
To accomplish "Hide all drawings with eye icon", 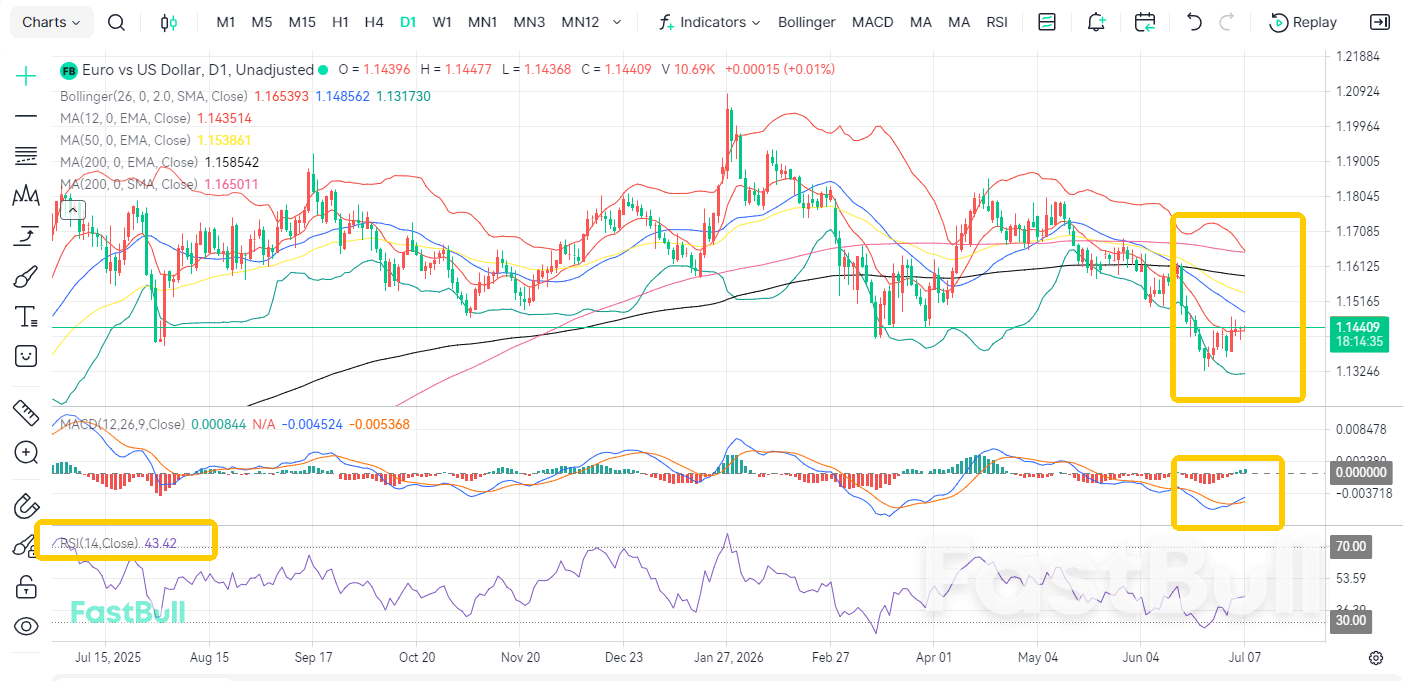I will tap(26, 627).
